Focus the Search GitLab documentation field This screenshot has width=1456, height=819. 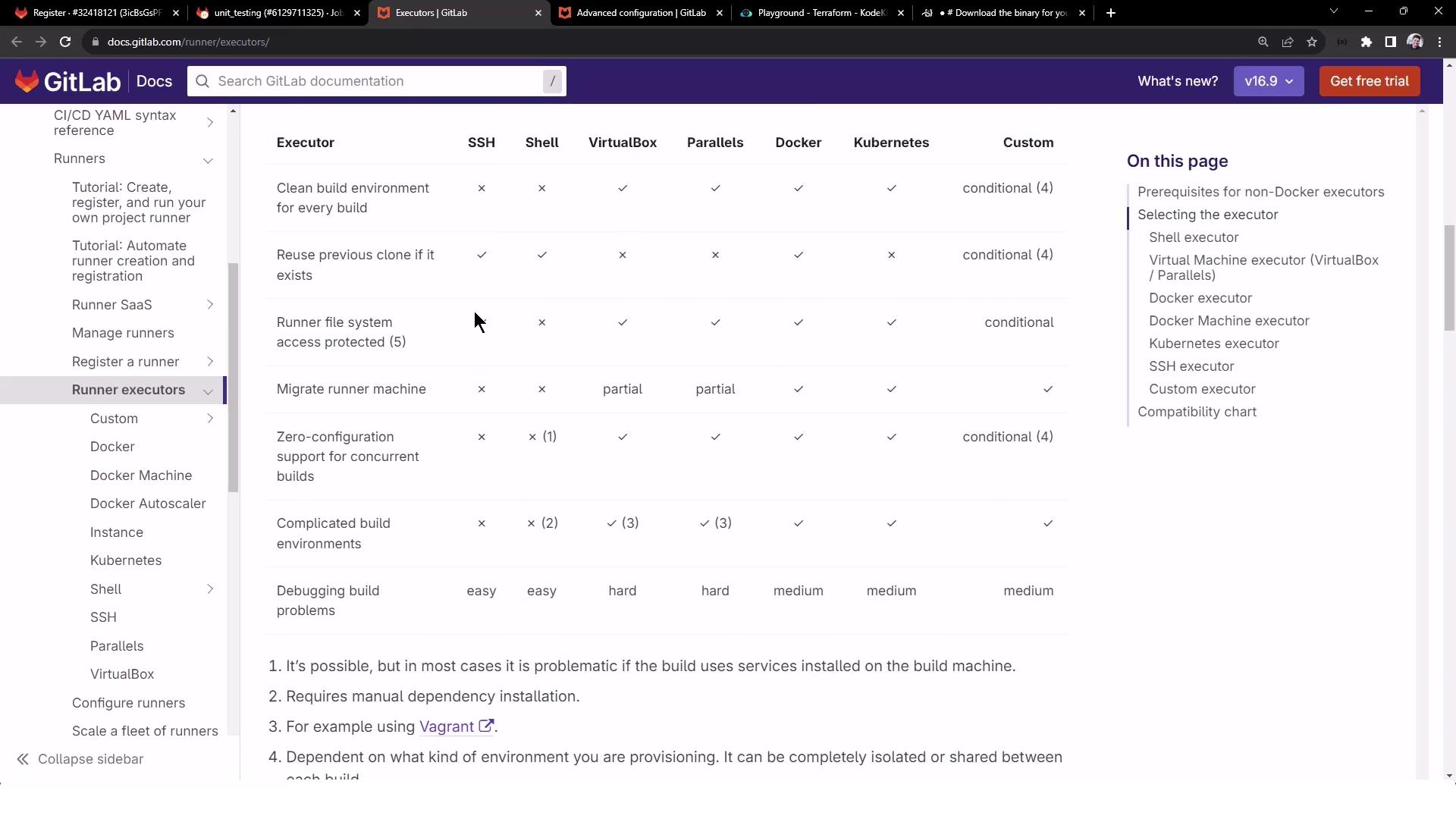[x=377, y=81]
